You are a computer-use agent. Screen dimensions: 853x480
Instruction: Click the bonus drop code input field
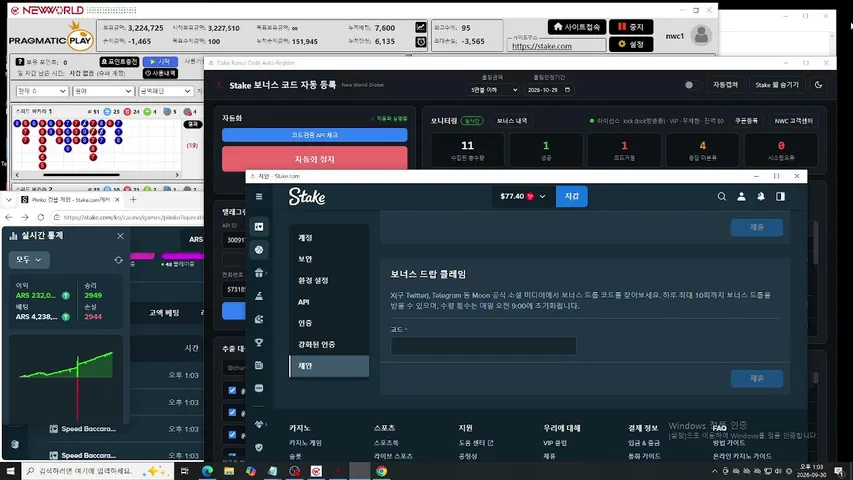(483, 346)
